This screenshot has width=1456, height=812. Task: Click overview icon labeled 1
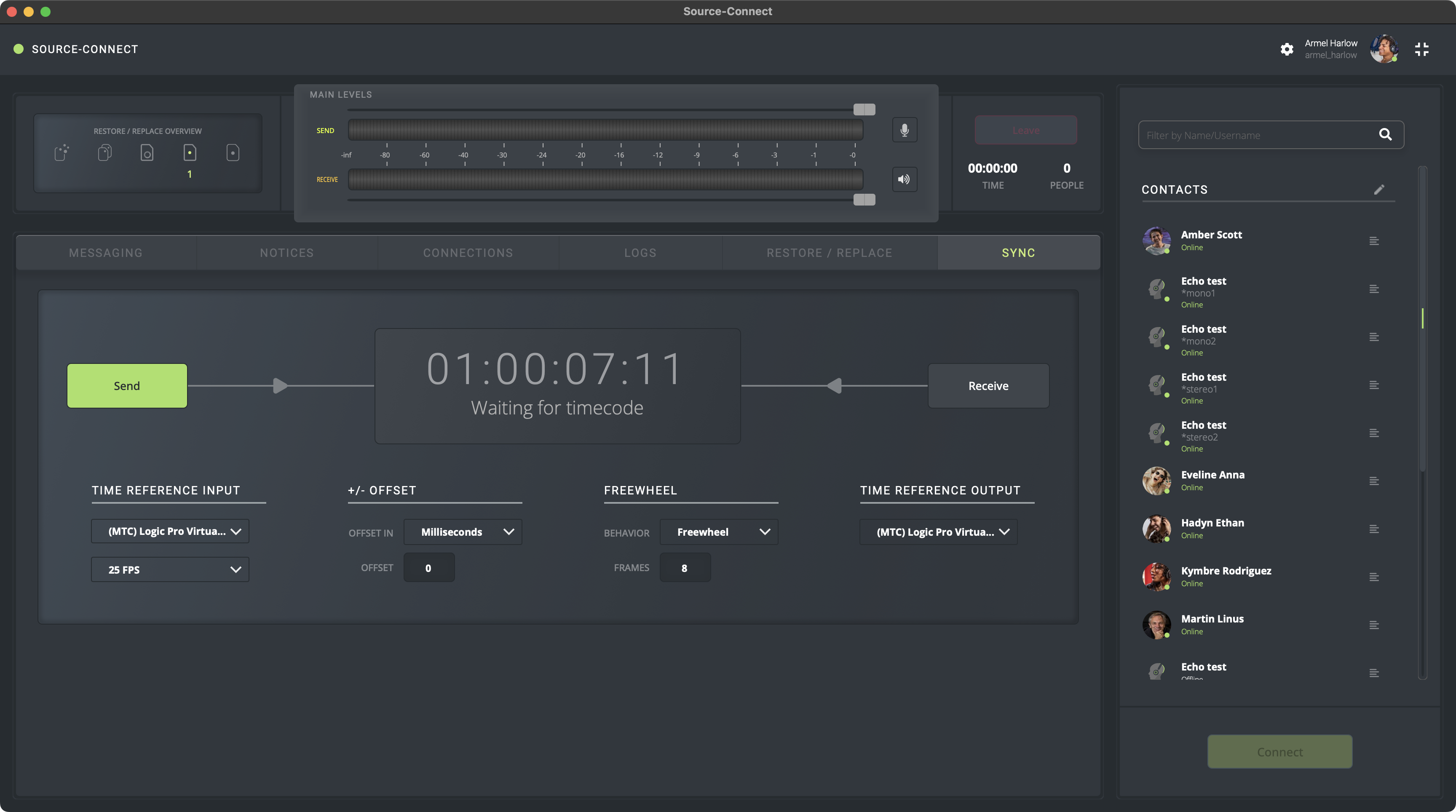(x=190, y=152)
